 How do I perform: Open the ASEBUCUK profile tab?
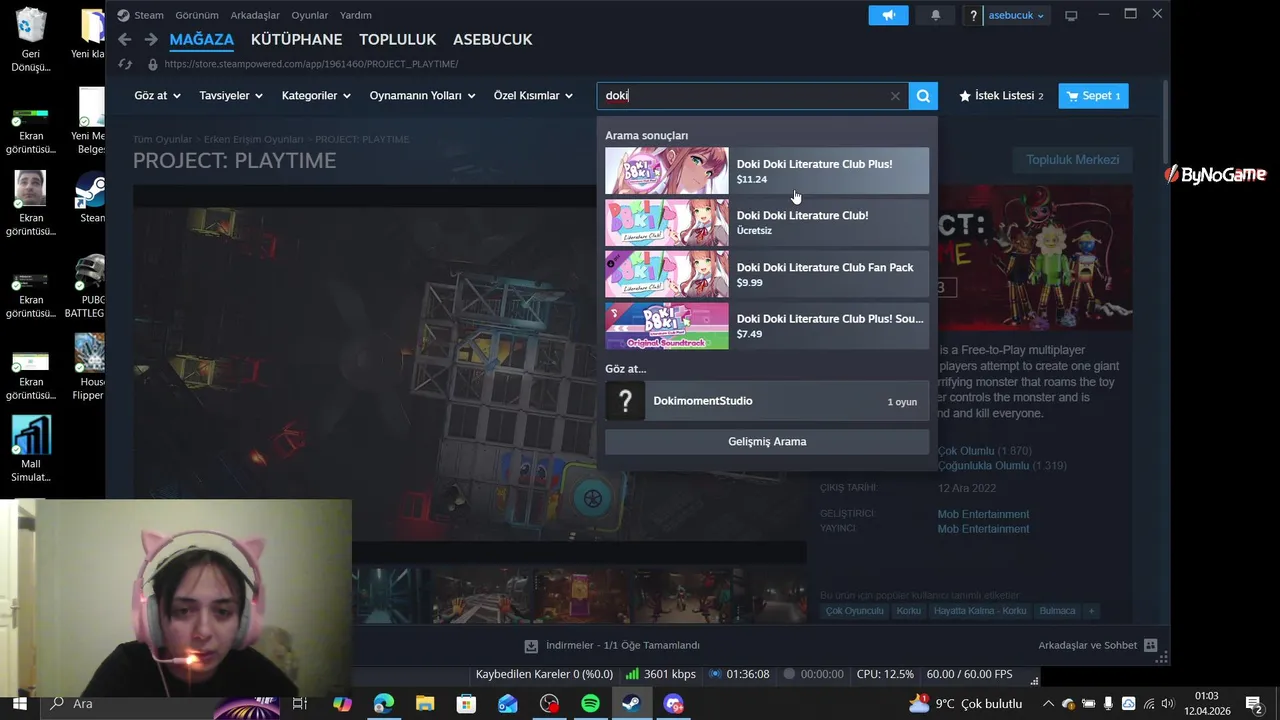tap(492, 40)
